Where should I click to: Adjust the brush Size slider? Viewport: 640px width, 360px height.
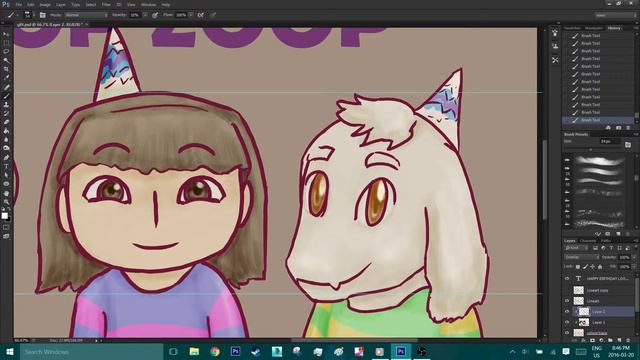591,150
